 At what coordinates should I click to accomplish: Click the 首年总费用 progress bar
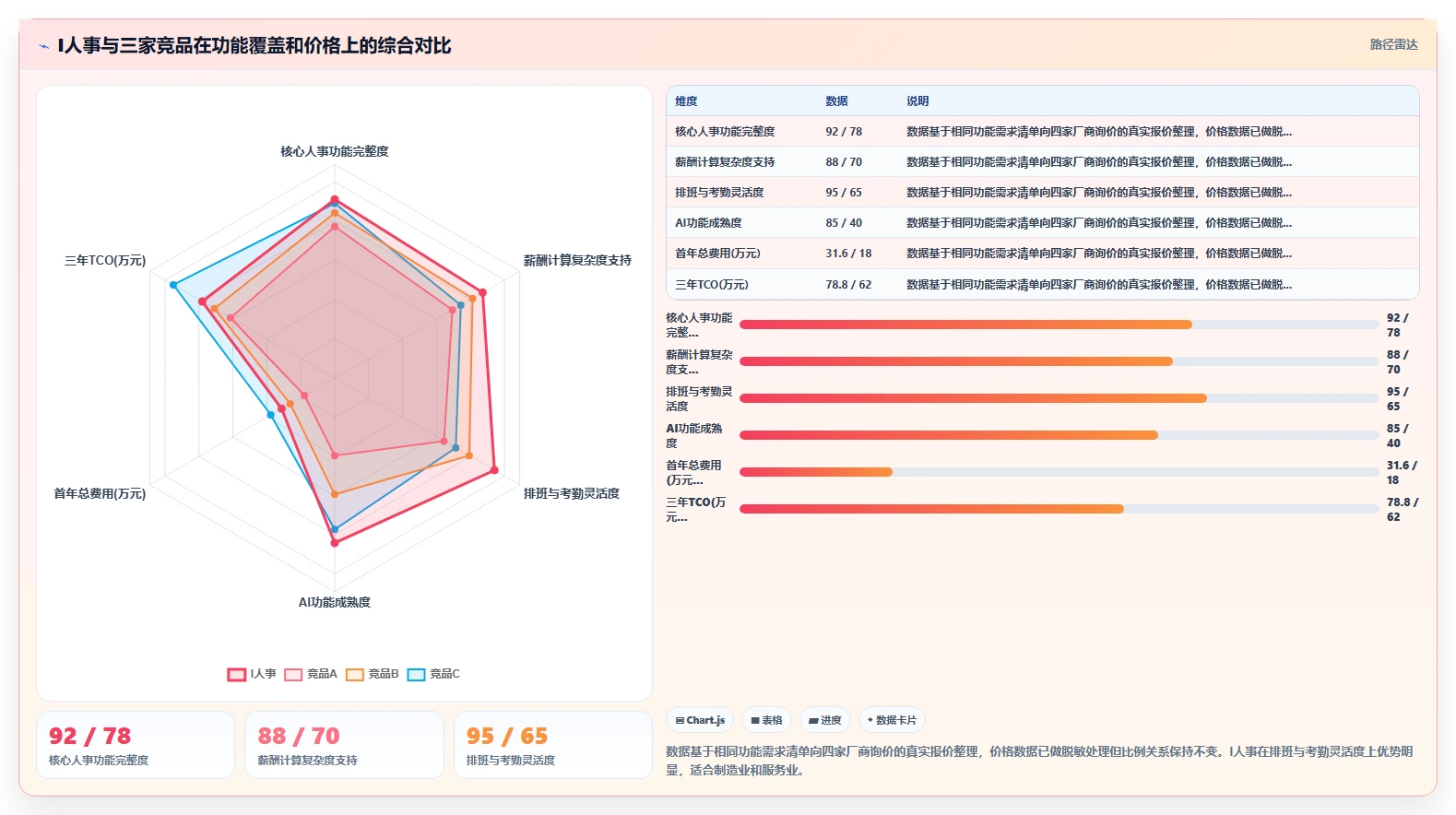[1059, 472]
